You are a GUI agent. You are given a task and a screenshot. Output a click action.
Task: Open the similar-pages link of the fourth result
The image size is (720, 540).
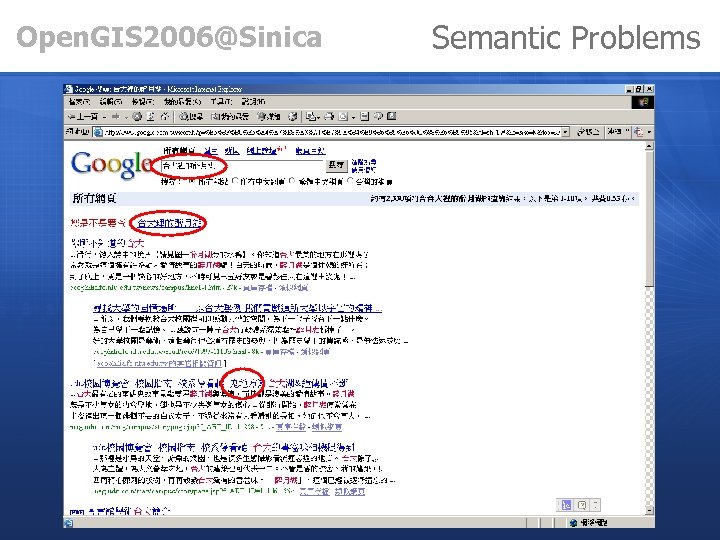pyautogui.click(x=350, y=492)
